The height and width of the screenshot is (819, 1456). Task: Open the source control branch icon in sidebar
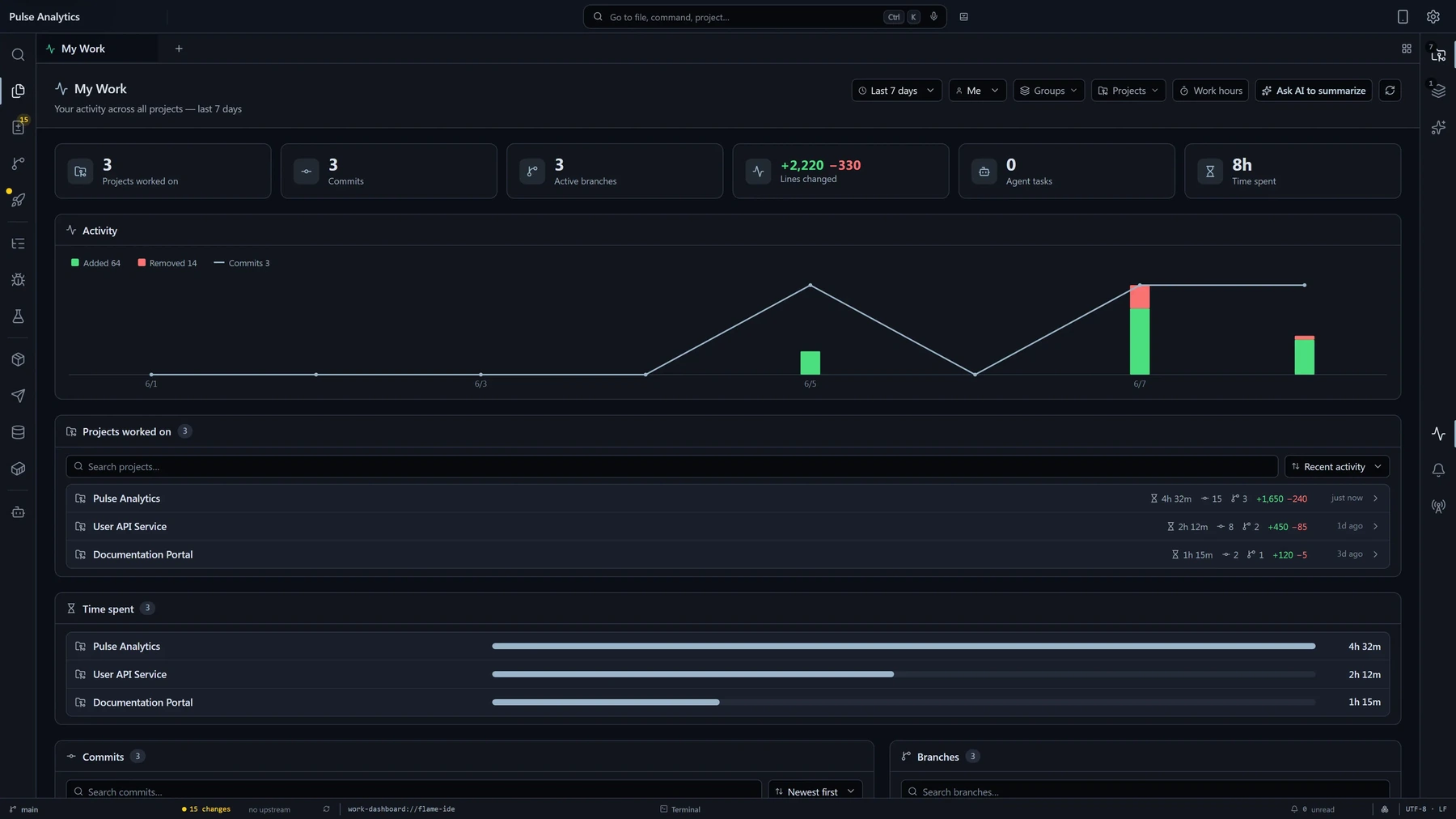[x=18, y=163]
